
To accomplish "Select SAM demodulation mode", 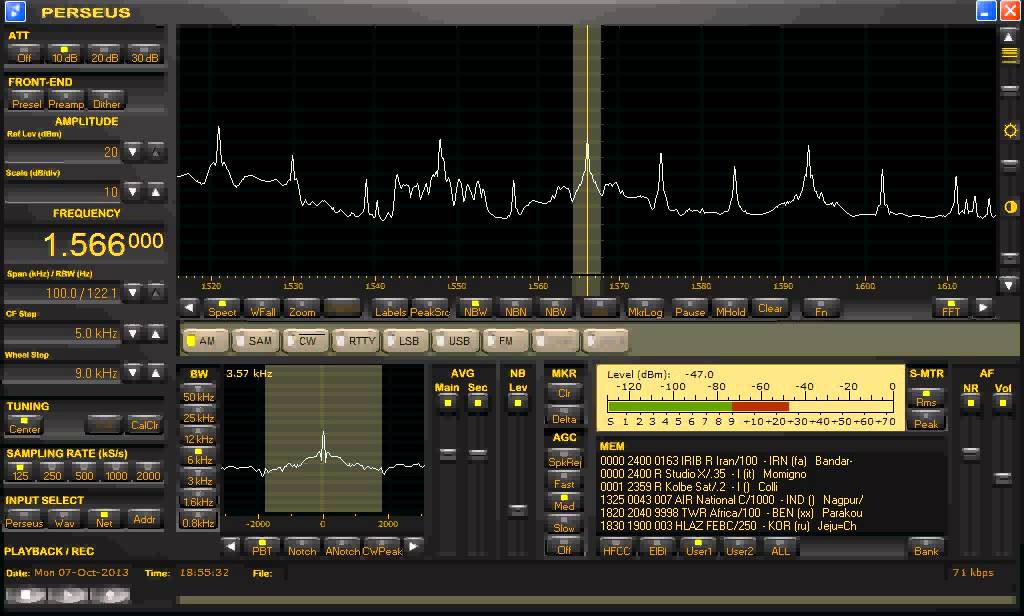I will coord(255,340).
